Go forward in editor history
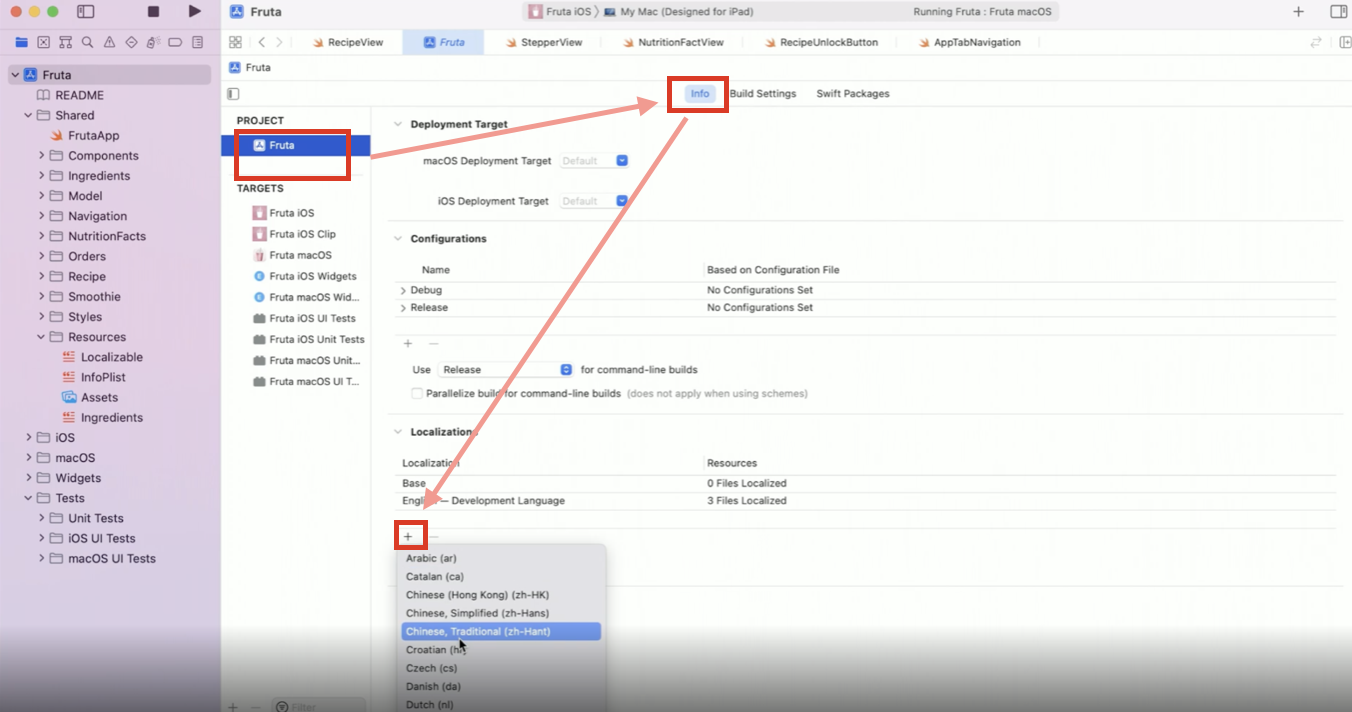The height and width of the screenshot is (712, 1352). tap(279, 42)
